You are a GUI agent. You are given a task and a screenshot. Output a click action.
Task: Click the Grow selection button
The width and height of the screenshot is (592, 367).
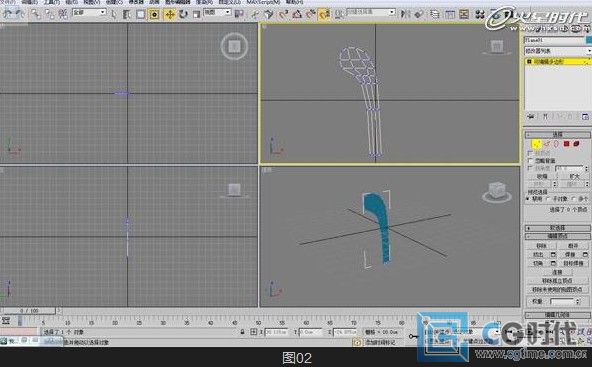[574, 176]
